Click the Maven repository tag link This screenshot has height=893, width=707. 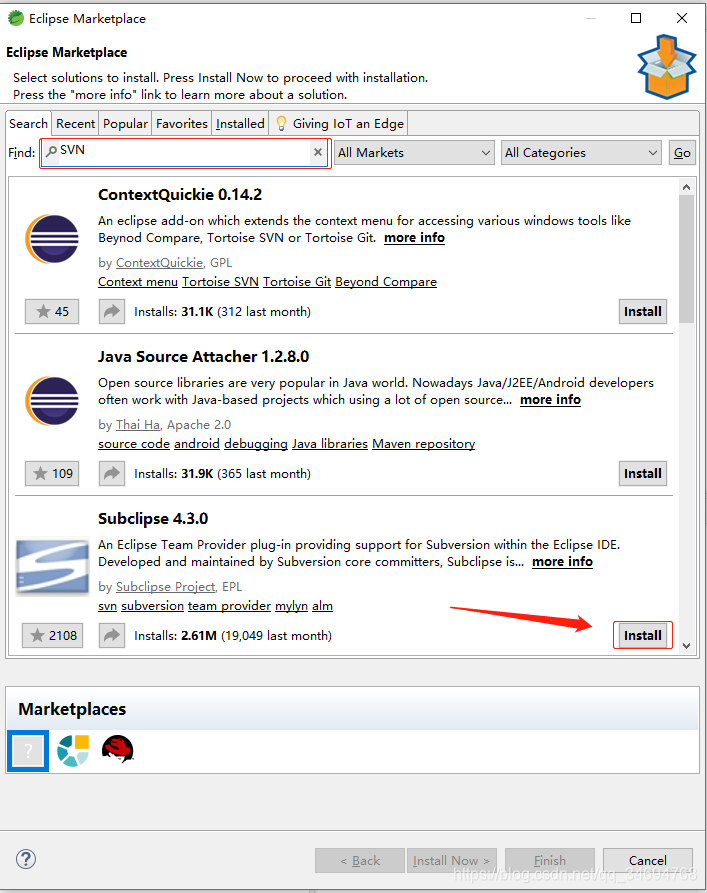[424, 444]
